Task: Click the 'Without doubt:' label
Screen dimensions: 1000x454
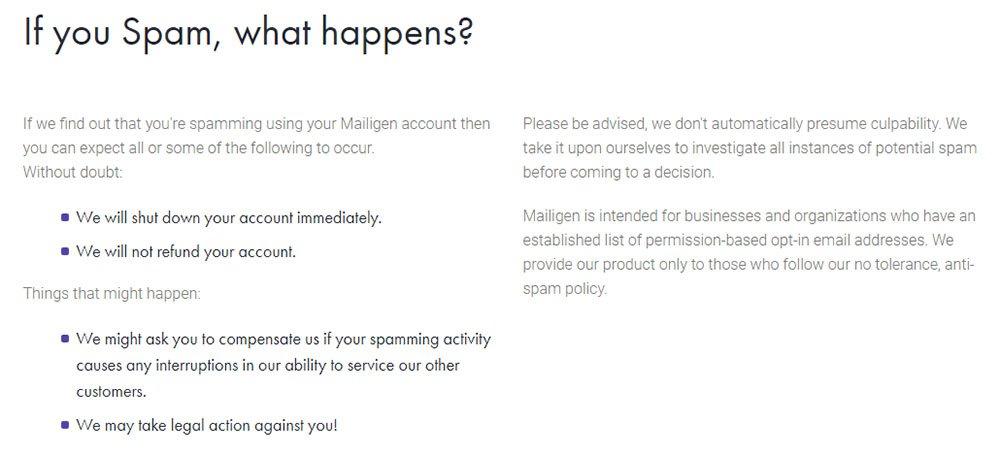Action: point(73,172)
